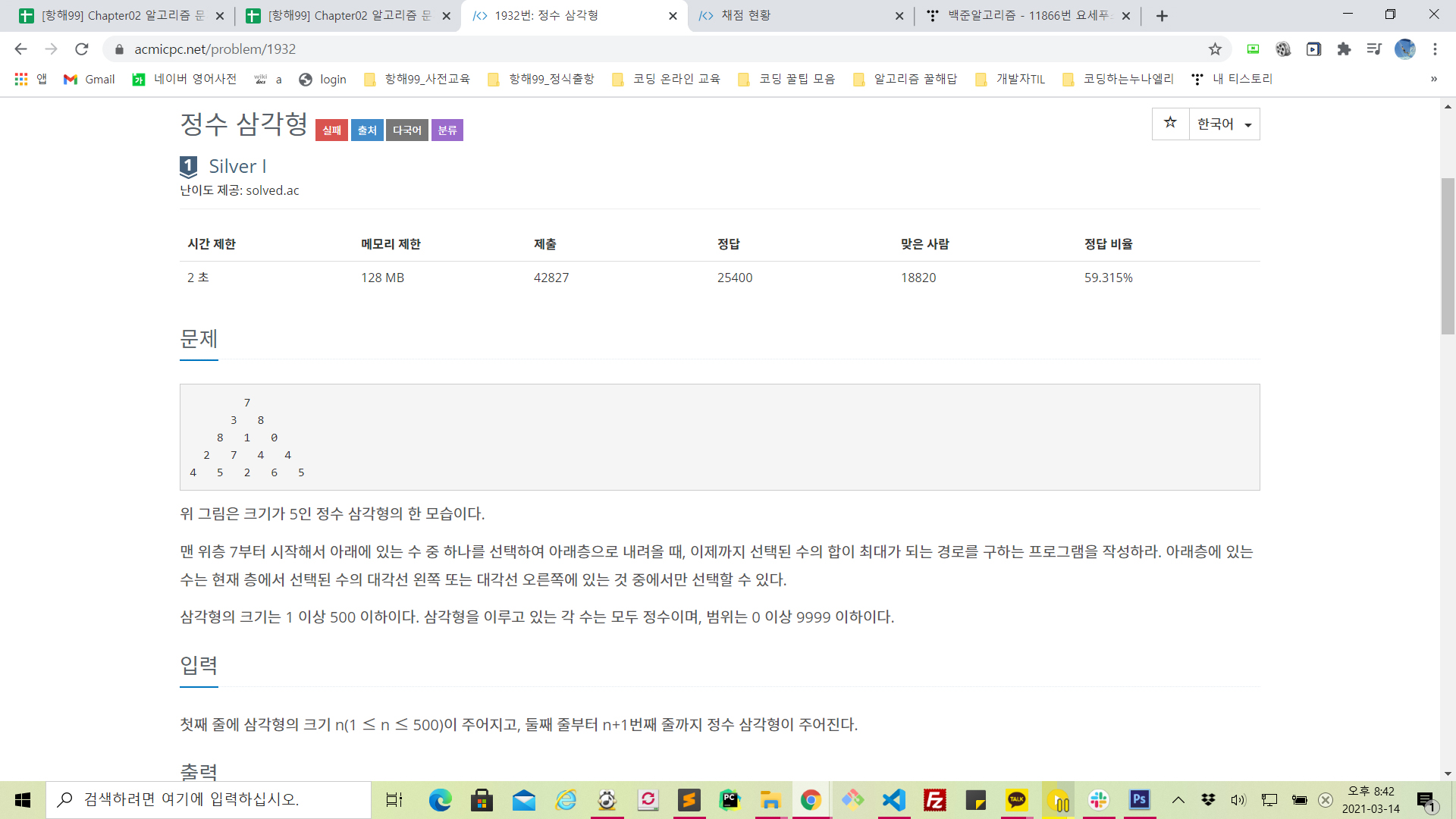Viewport: 1456px width, 819px height.
Task: Open 알고리즘 꿀해답 bookmark folder
Action: [x=905, y=79]
